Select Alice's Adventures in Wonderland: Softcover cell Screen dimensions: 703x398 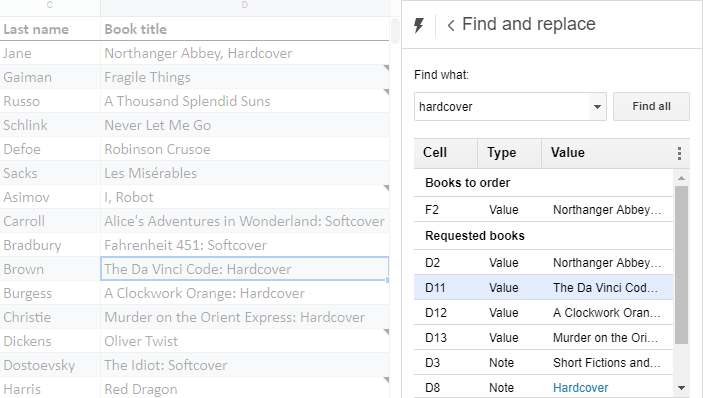[x=245, y=221]
